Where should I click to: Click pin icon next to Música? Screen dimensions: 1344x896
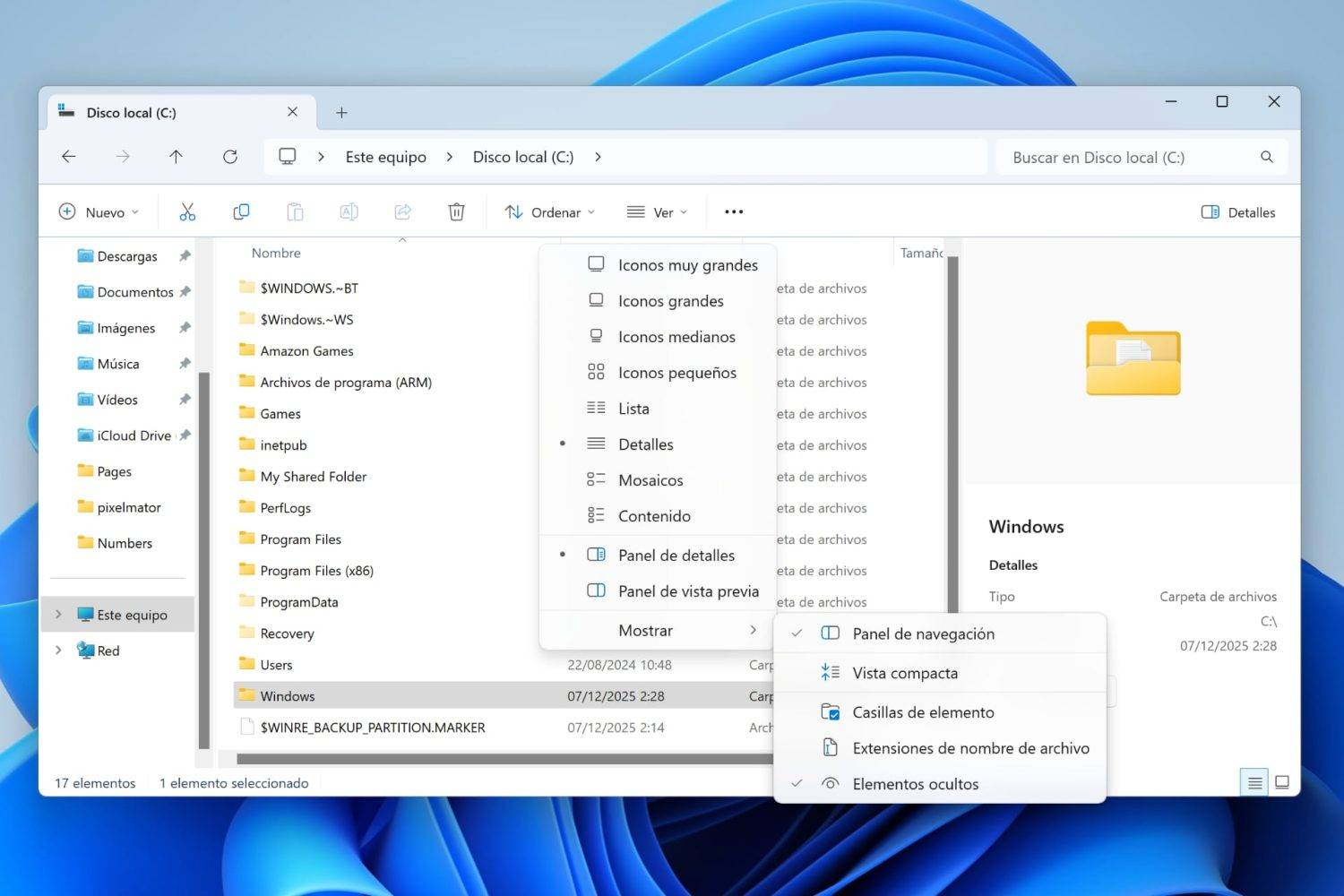[185, 364]
